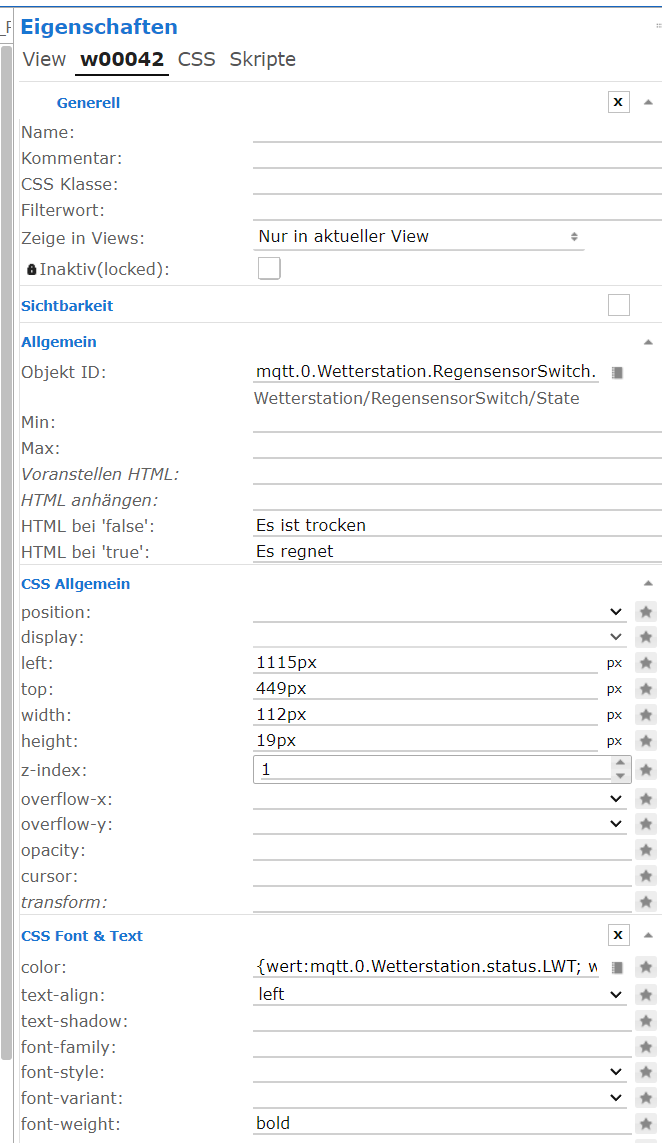Screen dimensions: 662x1143
Task: Click the star icon beside transform
Action: (645, 901)
